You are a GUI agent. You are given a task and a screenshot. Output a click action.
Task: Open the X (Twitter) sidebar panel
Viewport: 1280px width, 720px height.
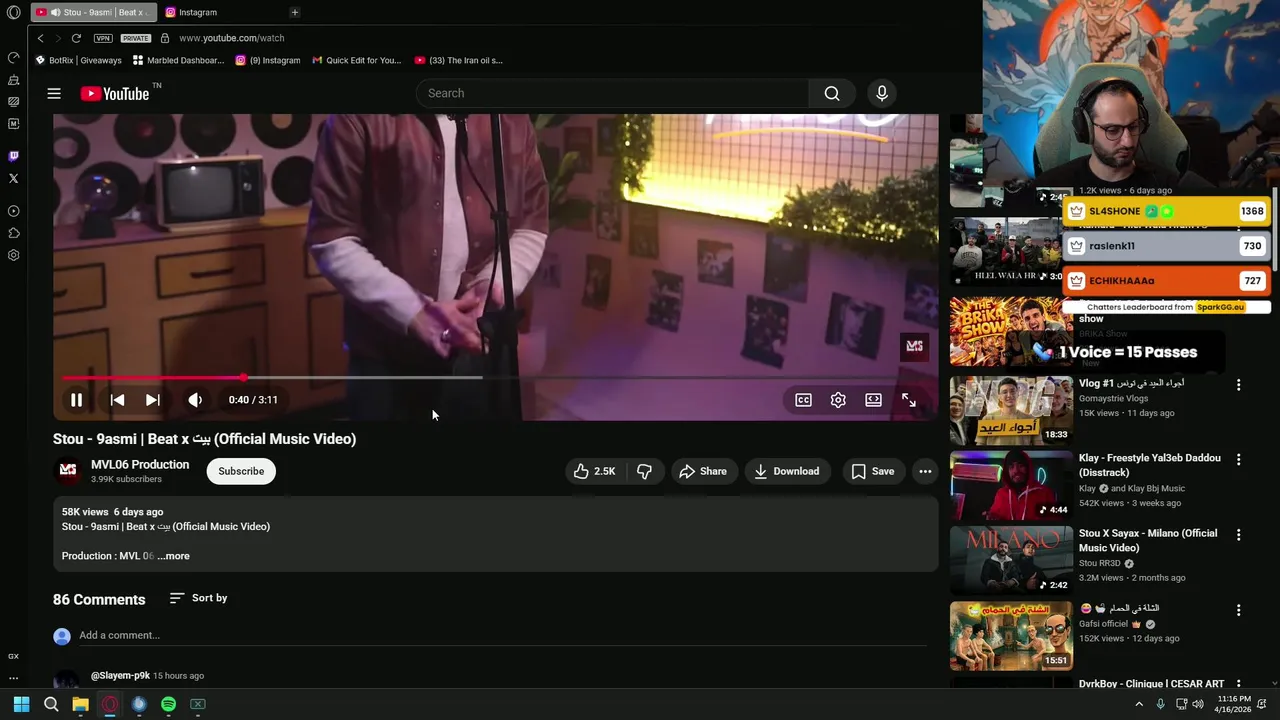pyautogui.click(x=13, y=179)
